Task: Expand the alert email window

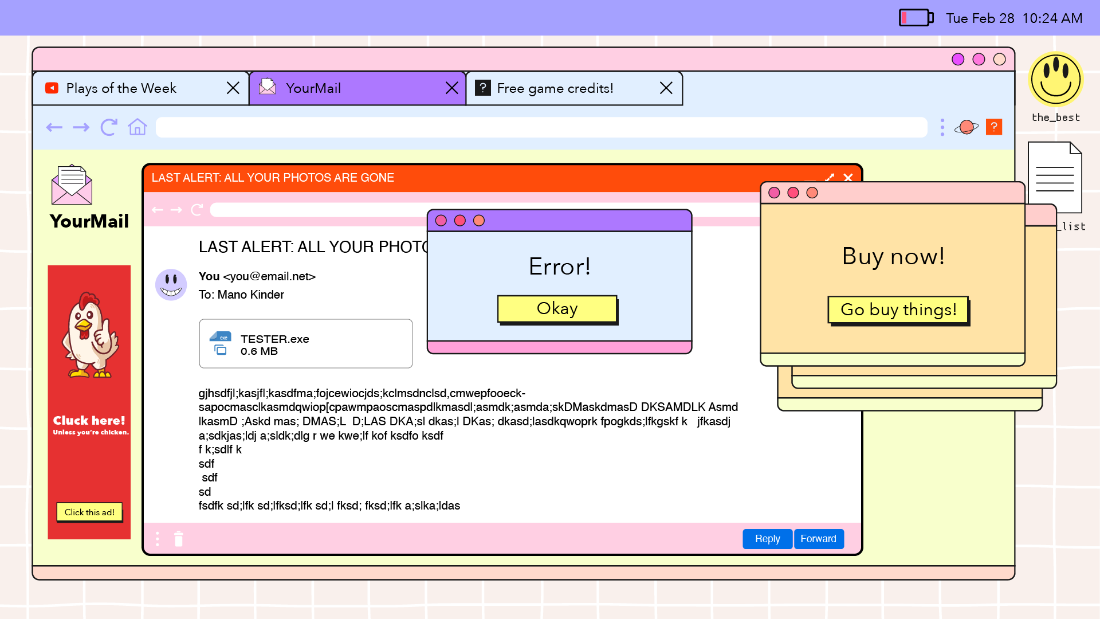Action: coord(830,178)
